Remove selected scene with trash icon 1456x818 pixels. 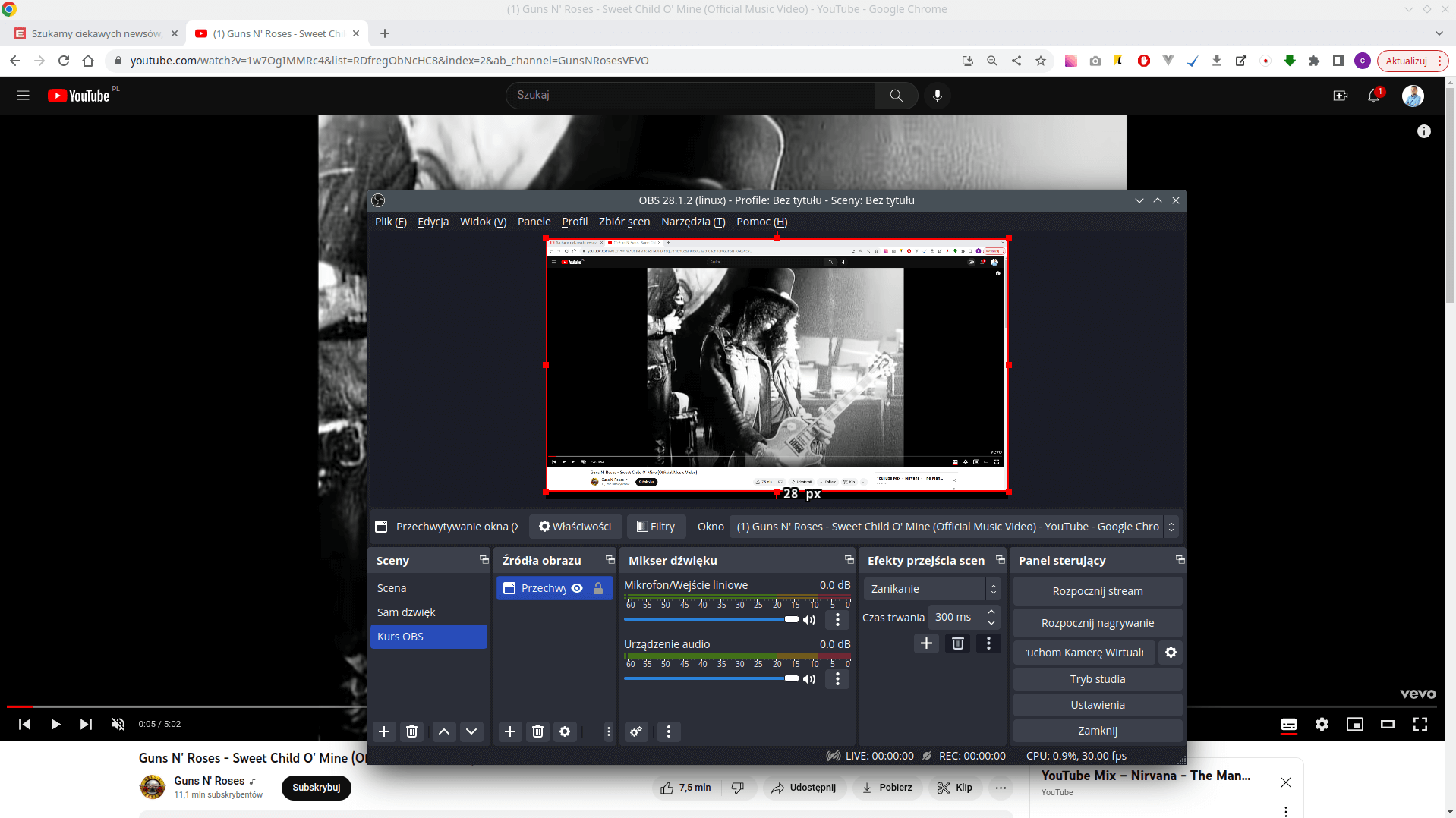coord(411,731)
